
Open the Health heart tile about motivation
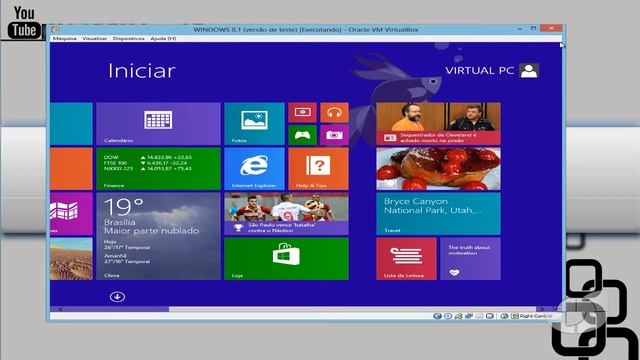click(470, 258)
